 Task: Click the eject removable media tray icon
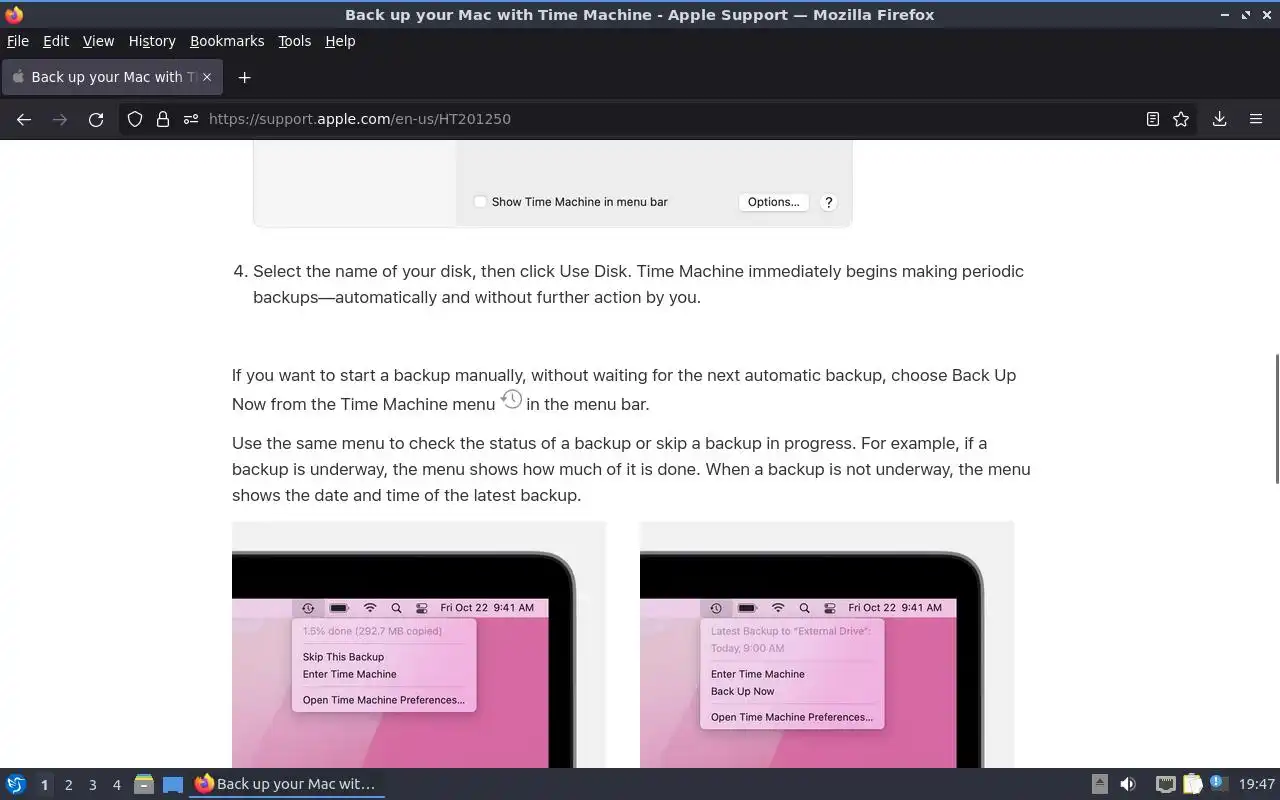[1099, 784]
